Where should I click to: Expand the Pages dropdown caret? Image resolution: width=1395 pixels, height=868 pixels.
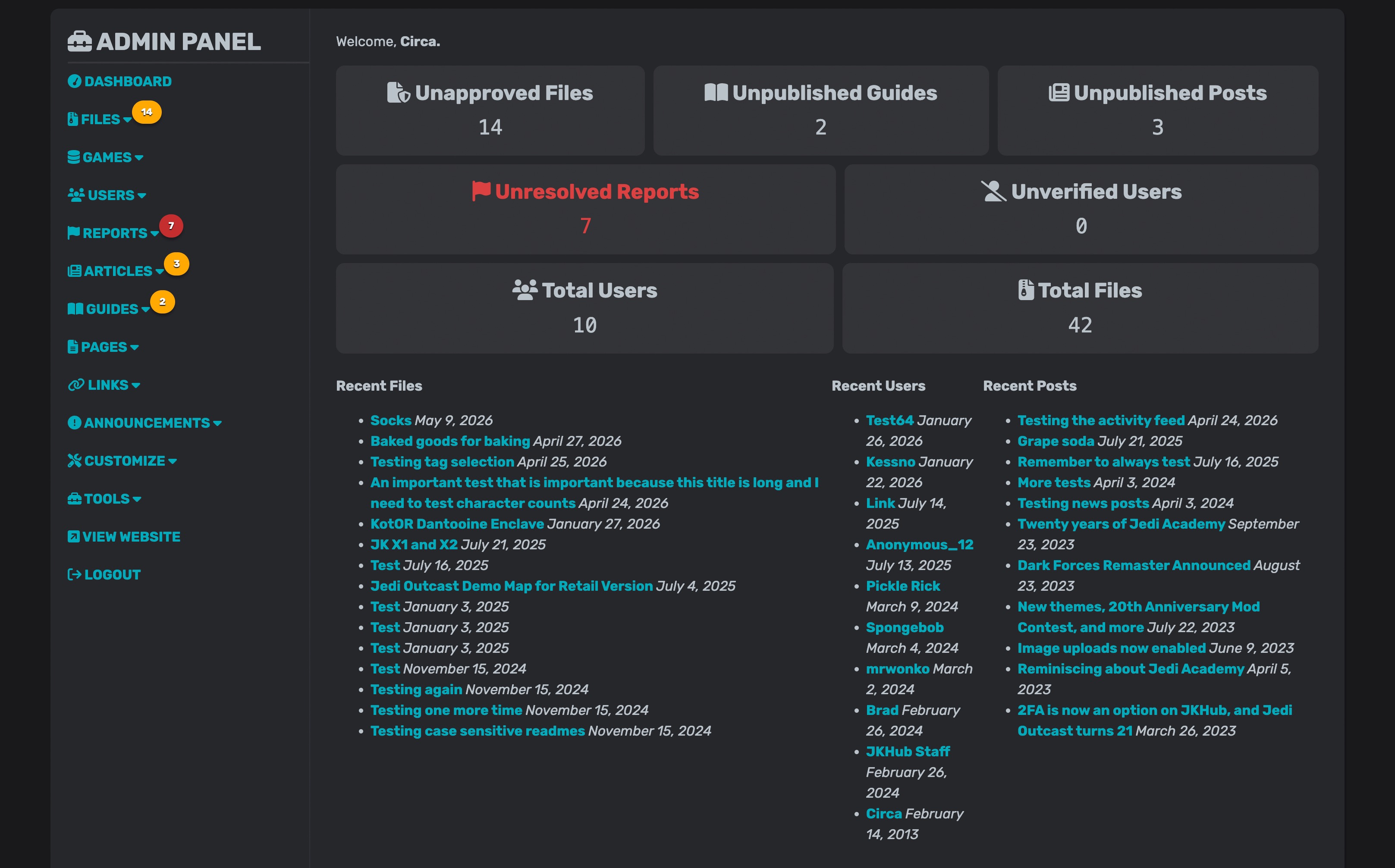(135, 347)
